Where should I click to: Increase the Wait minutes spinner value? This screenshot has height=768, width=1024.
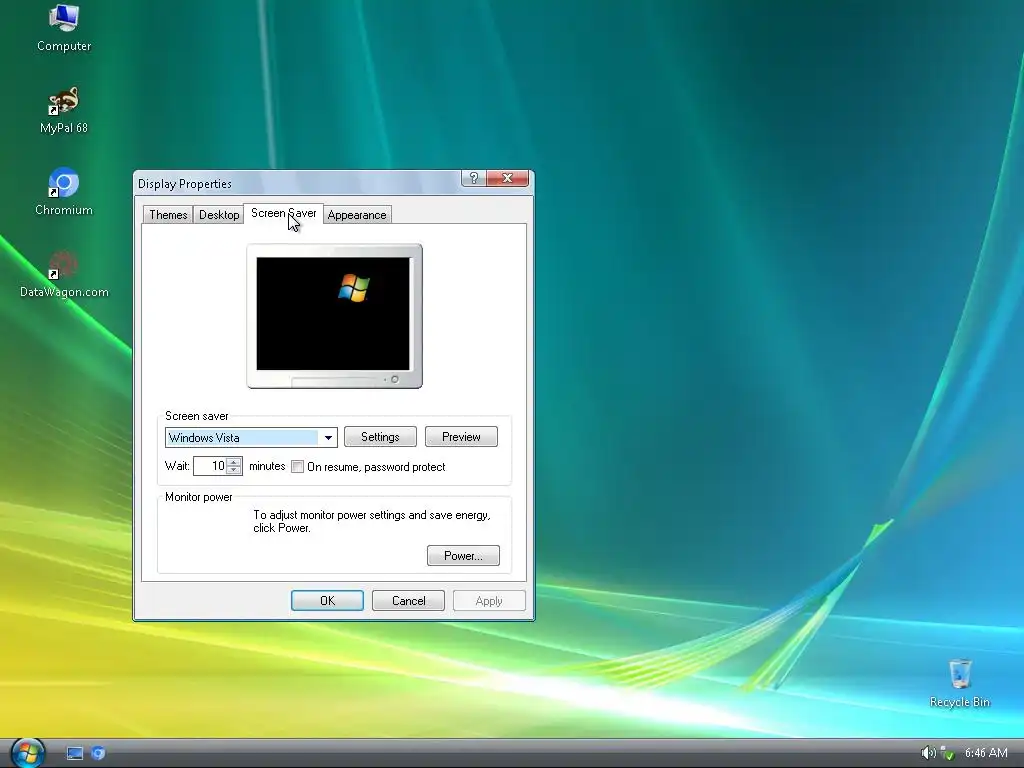coord(234,461)
